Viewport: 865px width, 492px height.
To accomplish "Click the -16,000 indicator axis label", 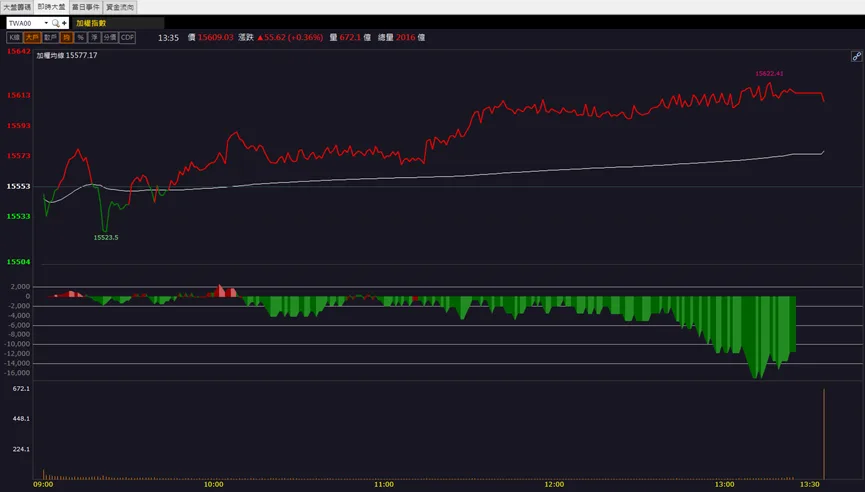I will click(x=19, y=373).
